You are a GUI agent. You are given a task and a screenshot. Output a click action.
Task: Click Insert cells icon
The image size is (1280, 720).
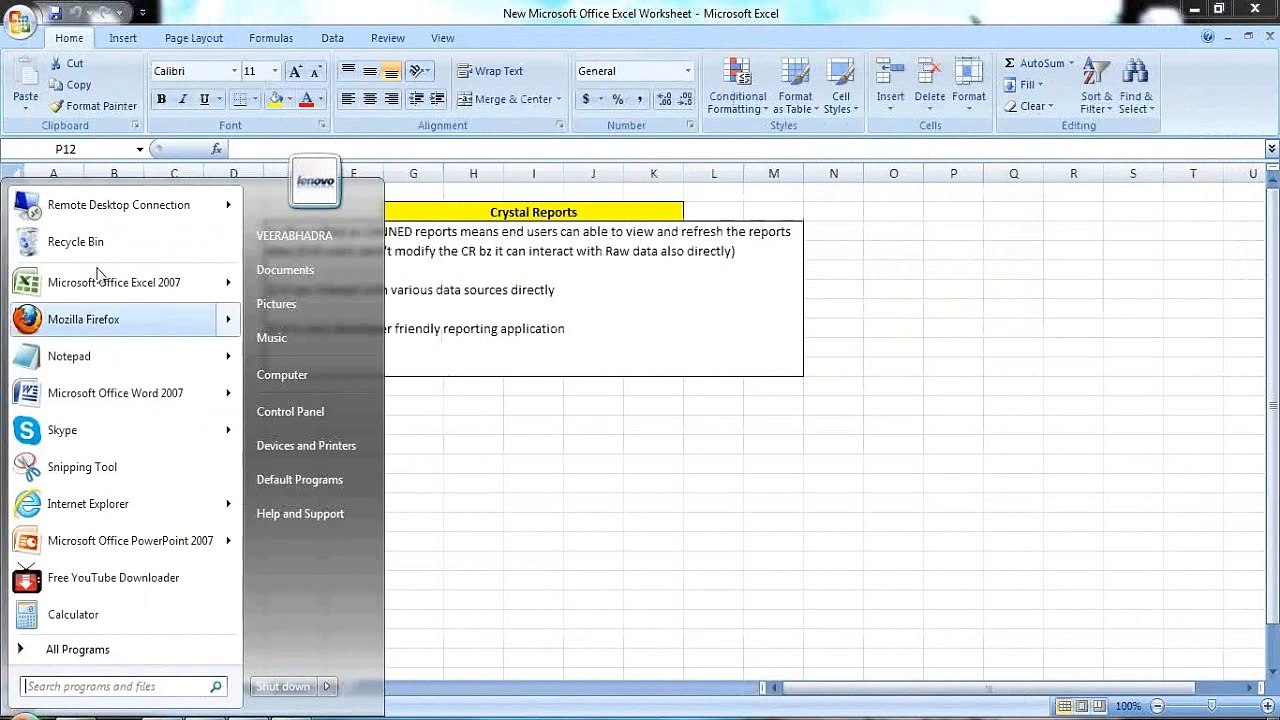point(890,72)
